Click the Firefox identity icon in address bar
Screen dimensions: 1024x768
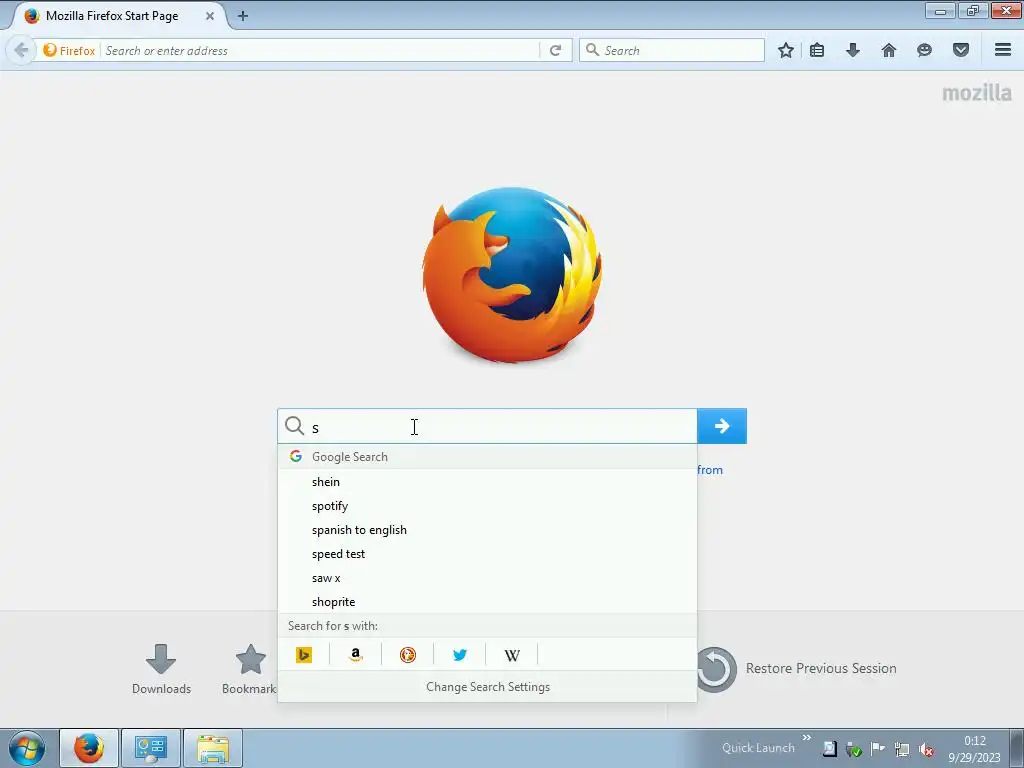pyautogui.click(x=69, y=50)
